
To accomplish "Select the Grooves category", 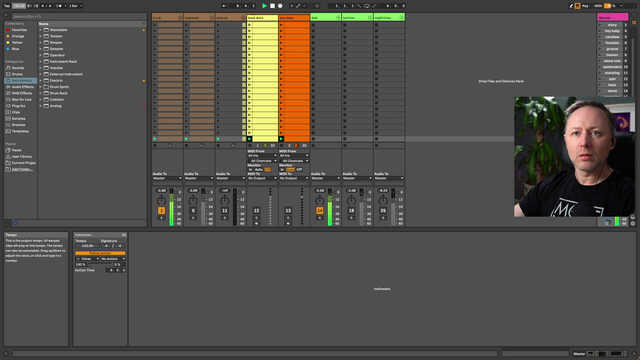I will pos(18,125).
